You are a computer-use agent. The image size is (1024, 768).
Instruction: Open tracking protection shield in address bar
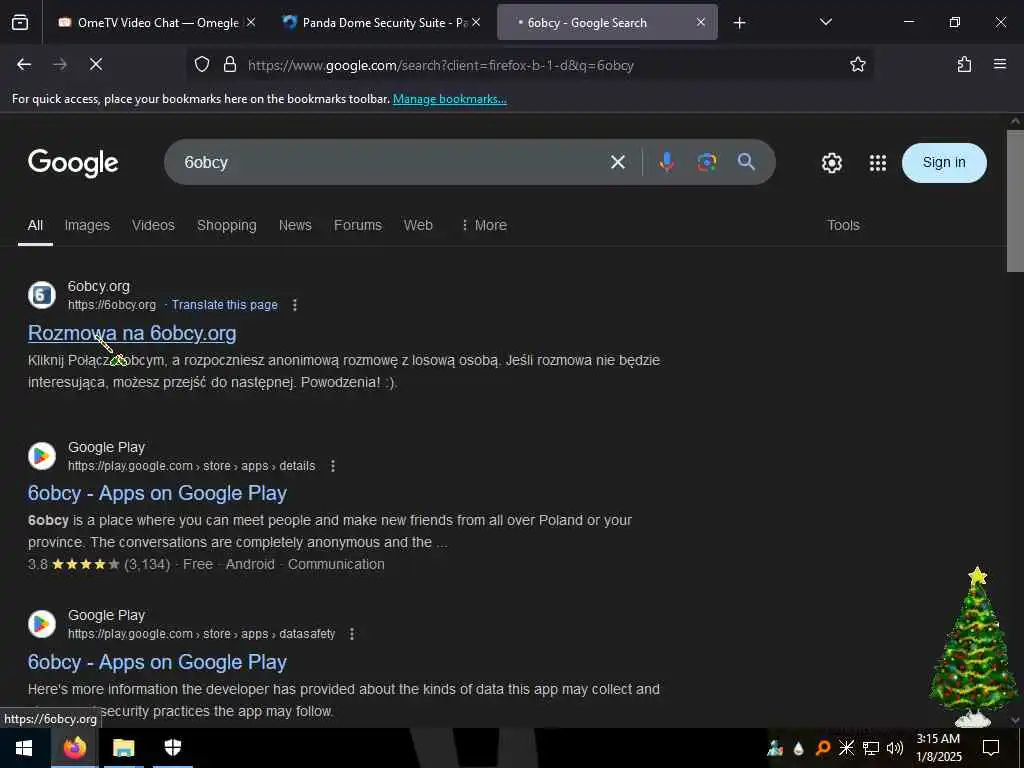(202, 64)
